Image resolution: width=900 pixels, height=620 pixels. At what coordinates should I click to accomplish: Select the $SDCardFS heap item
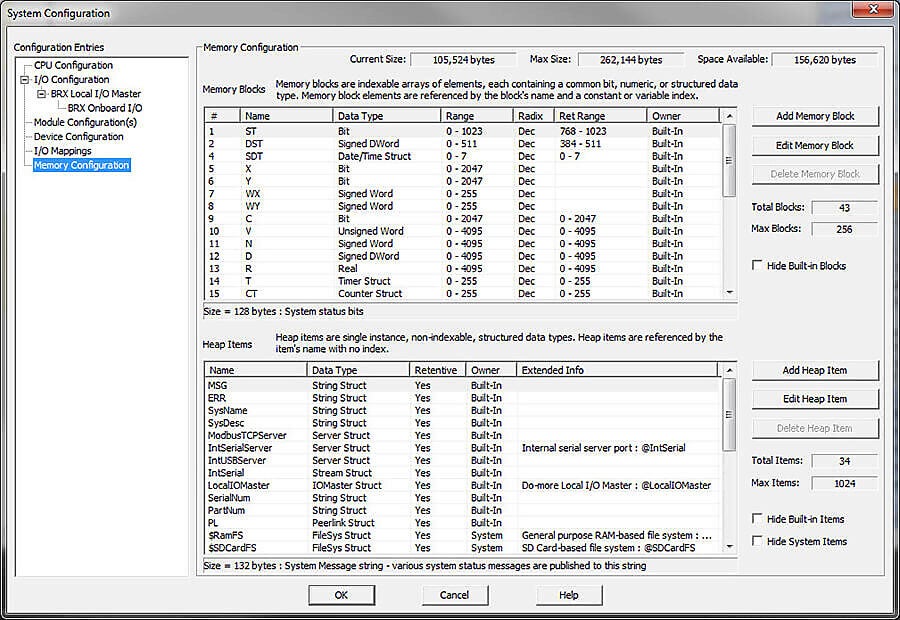[x=463, y=548]
